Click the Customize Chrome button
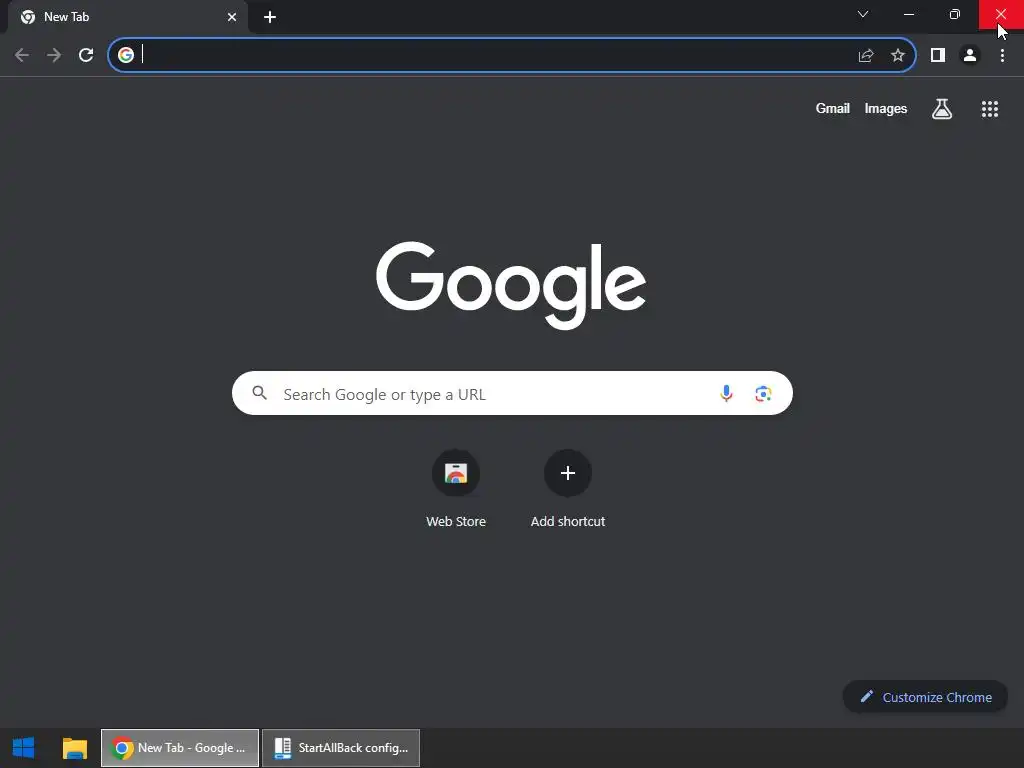Image resolution: width=1024 pixels, height=768 pixels. [925, 697]
